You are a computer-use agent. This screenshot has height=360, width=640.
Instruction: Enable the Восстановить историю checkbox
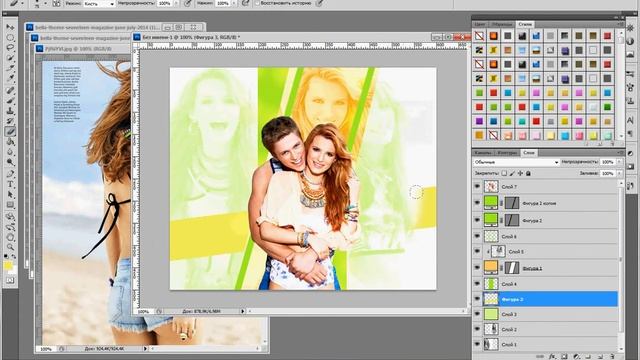[257, 3]
